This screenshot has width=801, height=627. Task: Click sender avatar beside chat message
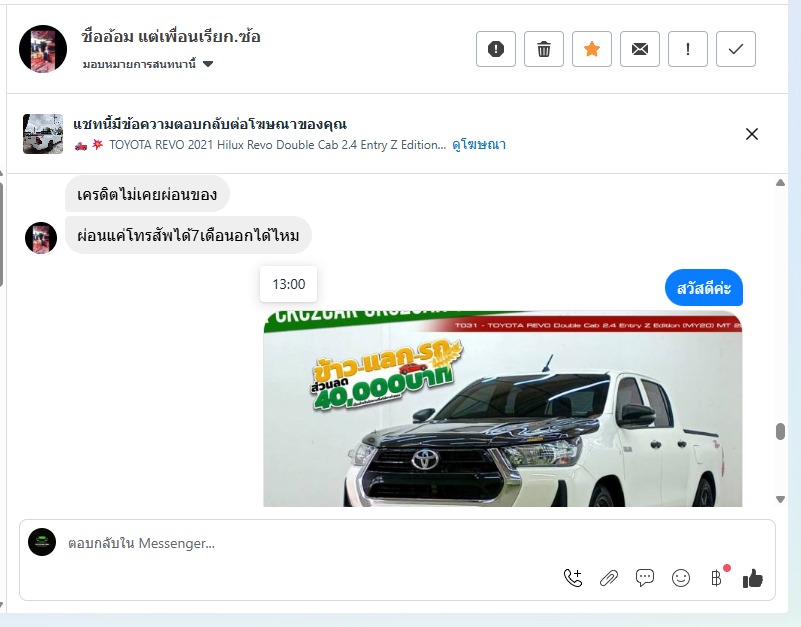point(41,238)
